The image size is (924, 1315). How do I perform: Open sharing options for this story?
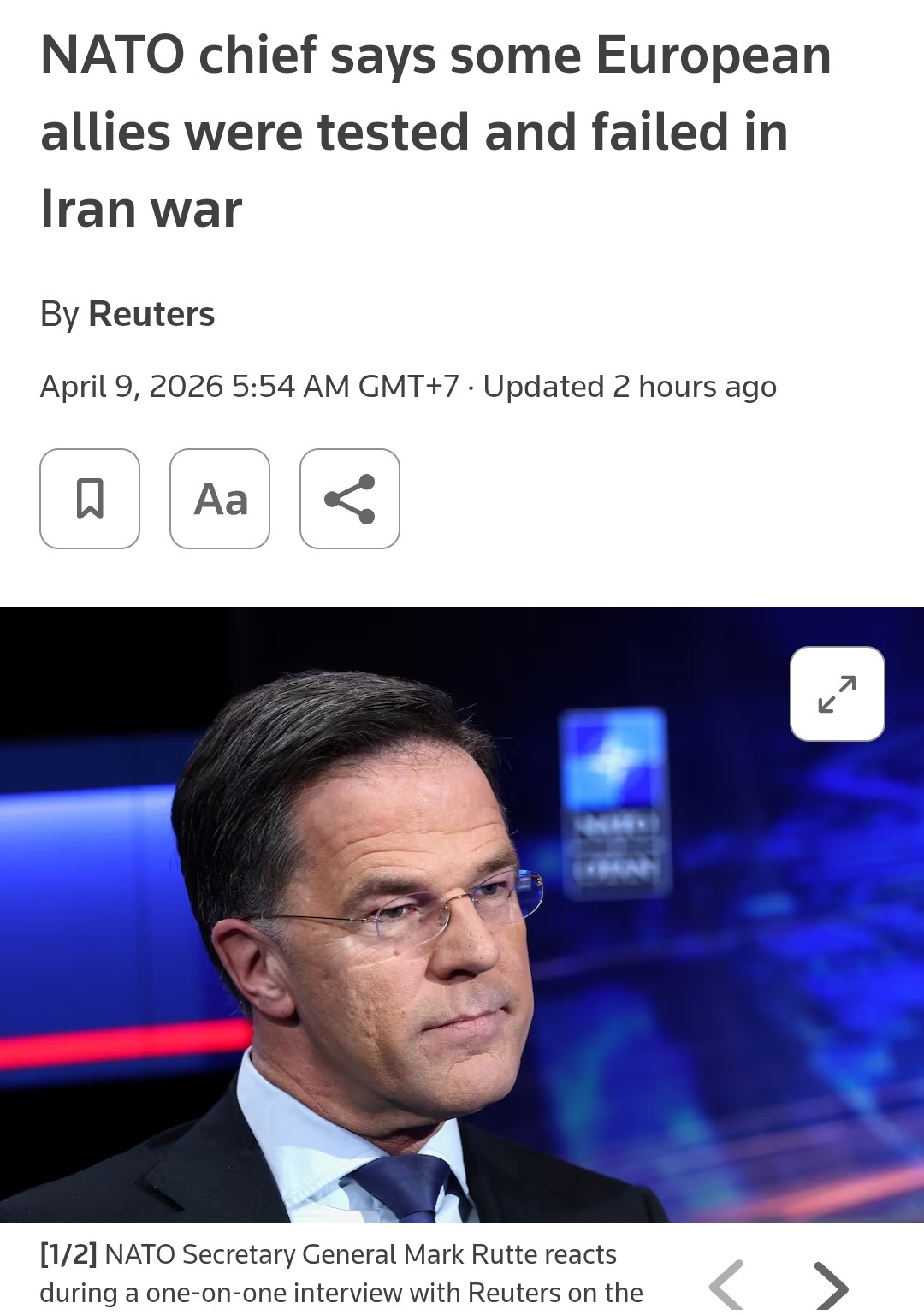350,499
